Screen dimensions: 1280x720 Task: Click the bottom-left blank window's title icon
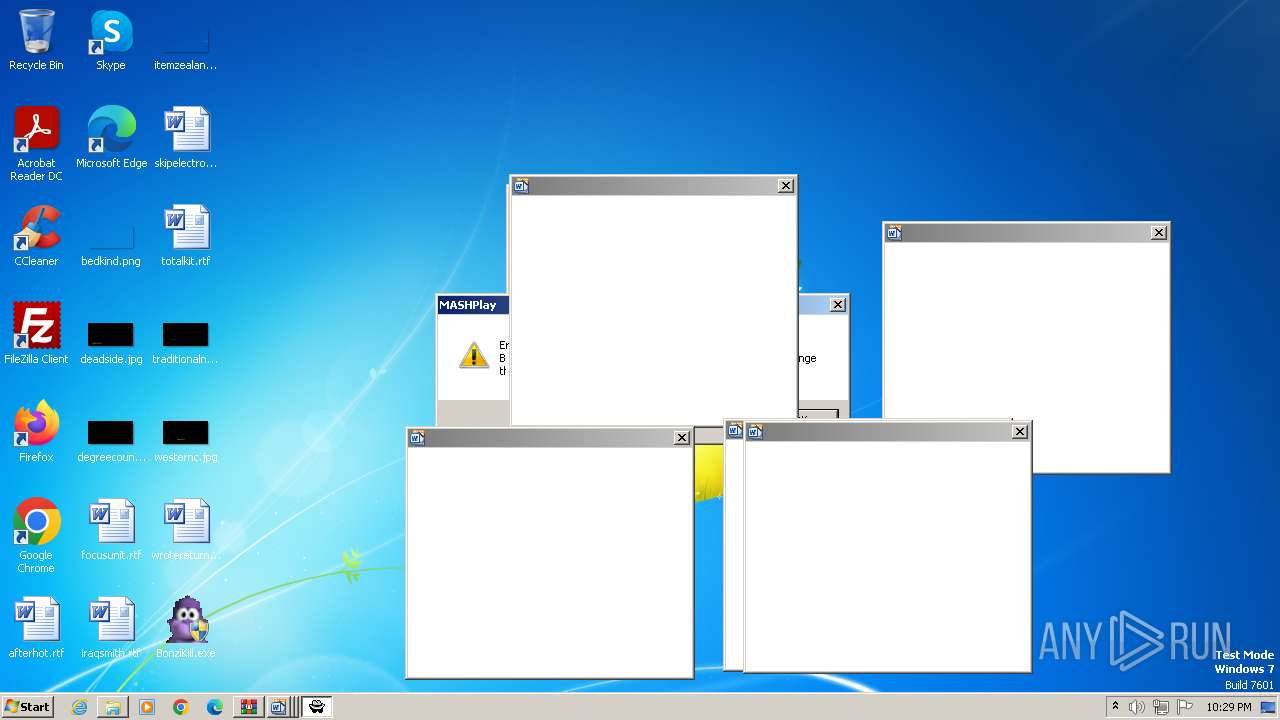click(x=417, y=438)
